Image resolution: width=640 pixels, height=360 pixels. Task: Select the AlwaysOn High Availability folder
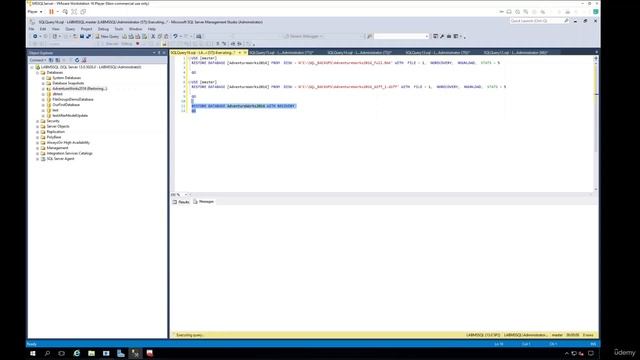(x=68, y=142)
